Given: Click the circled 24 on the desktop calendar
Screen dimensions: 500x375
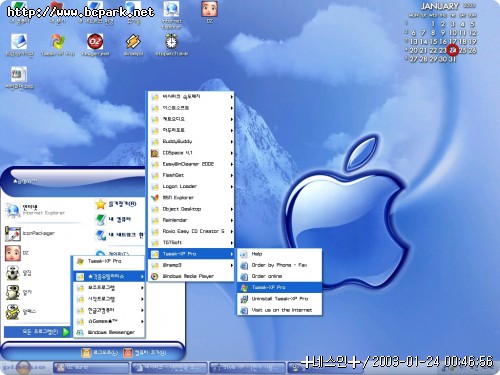Looking at the screenshot, I should 452,50.
